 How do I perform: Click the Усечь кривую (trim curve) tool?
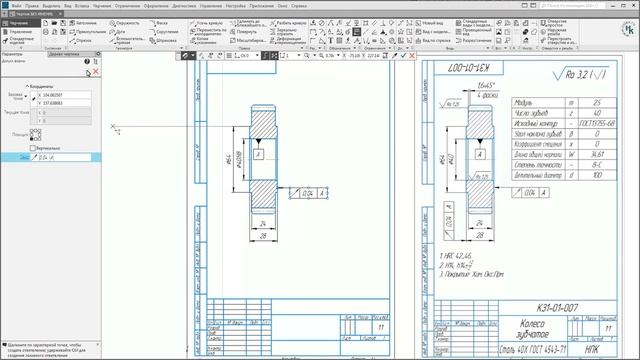pos(207,23)
